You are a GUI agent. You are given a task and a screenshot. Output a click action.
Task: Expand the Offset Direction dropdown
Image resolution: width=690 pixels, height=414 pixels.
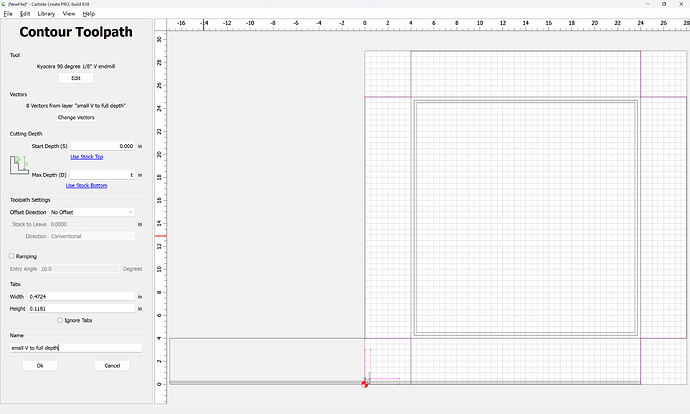tap(92, 212)
